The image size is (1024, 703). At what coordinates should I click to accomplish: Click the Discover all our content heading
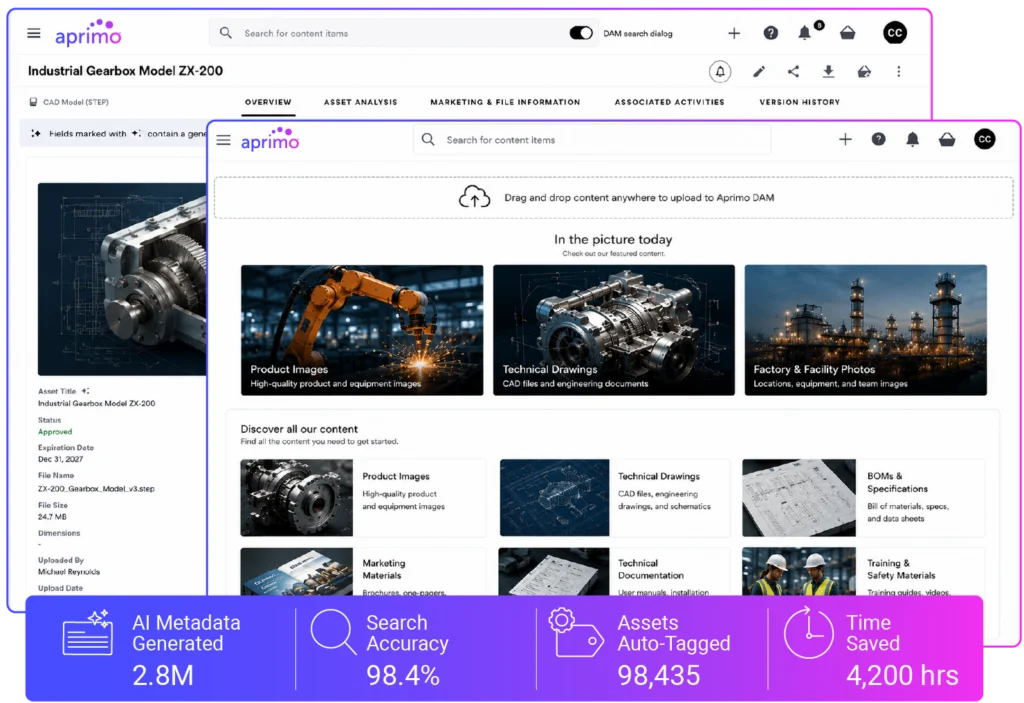pos(299,429)
